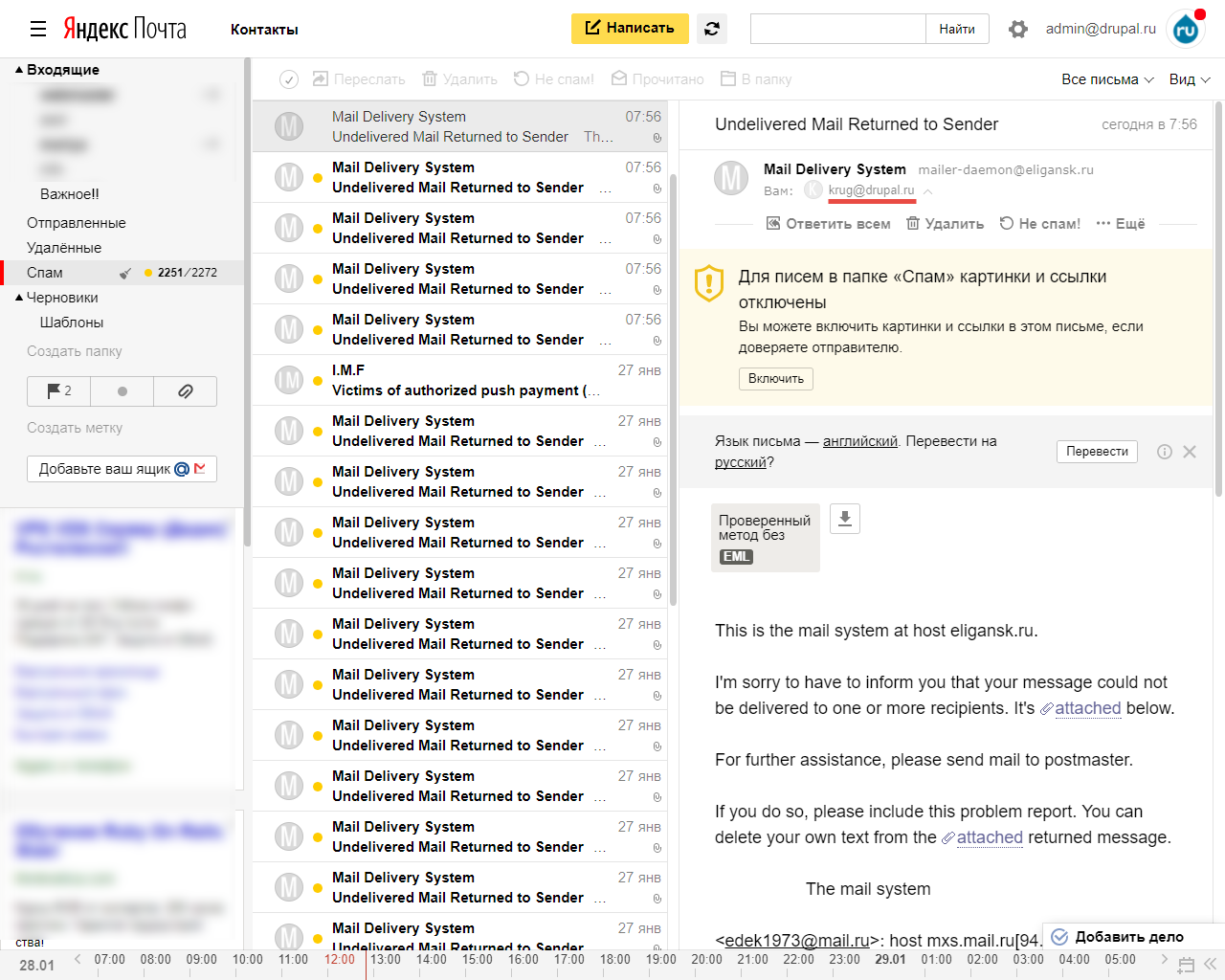Viewport: 1225px width, 980px height.
Task: Expand recipient details arrow
Action: [927, 190]
